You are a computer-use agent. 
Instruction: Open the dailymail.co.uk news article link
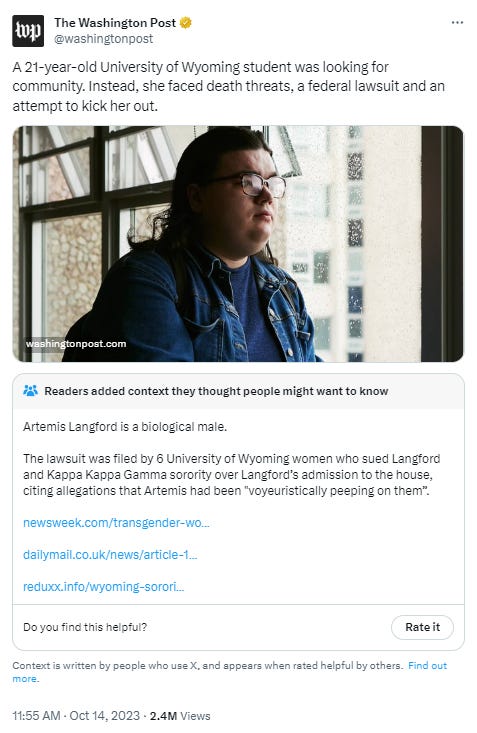coord(110,554)
